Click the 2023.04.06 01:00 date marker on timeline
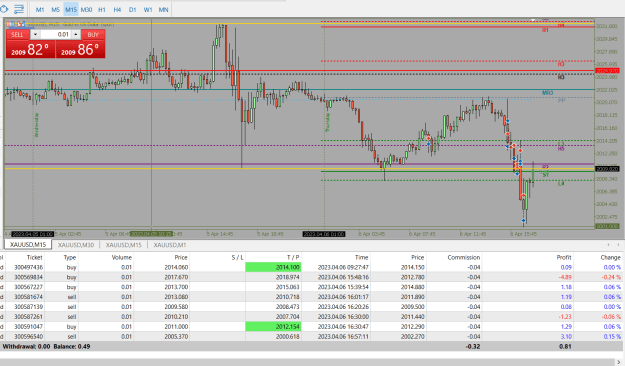The width and height of the screenshot is (625, 366). (324, 234)
